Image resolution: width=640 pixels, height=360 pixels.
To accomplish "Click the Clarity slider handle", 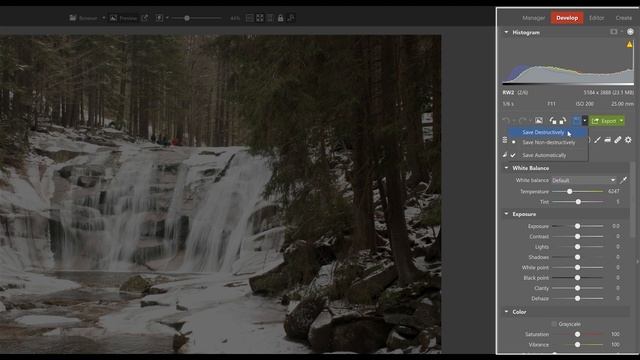I will [x=578, y=288].
